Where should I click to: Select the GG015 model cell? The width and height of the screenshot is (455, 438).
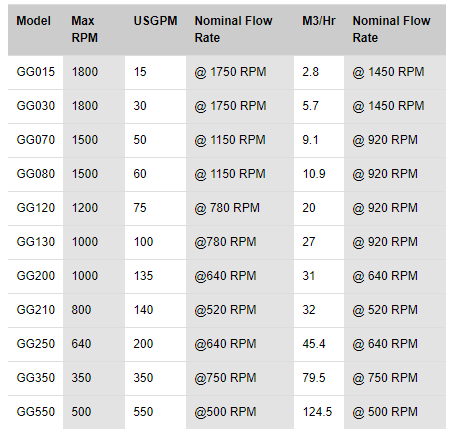(36, 72)
